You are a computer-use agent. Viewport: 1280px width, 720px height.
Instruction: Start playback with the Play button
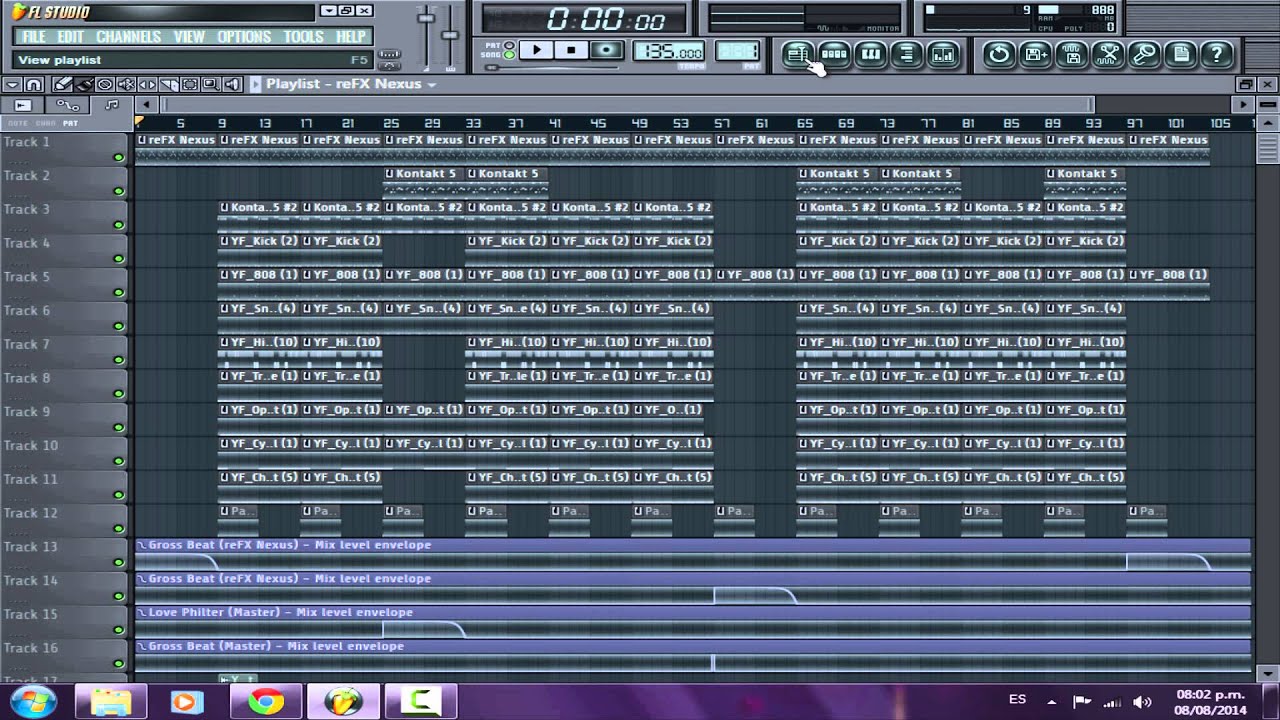[x=536, y=50]
